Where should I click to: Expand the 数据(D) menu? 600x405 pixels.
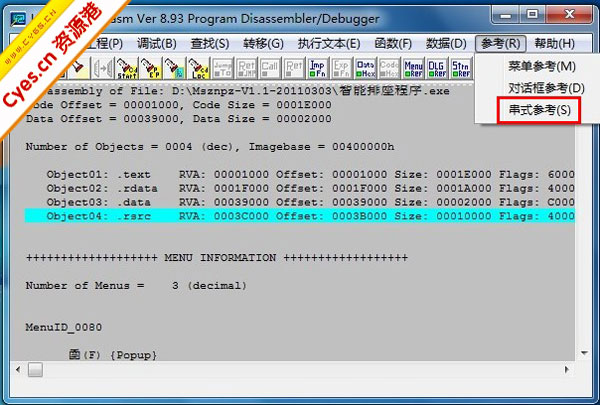[x=445, y=44]
